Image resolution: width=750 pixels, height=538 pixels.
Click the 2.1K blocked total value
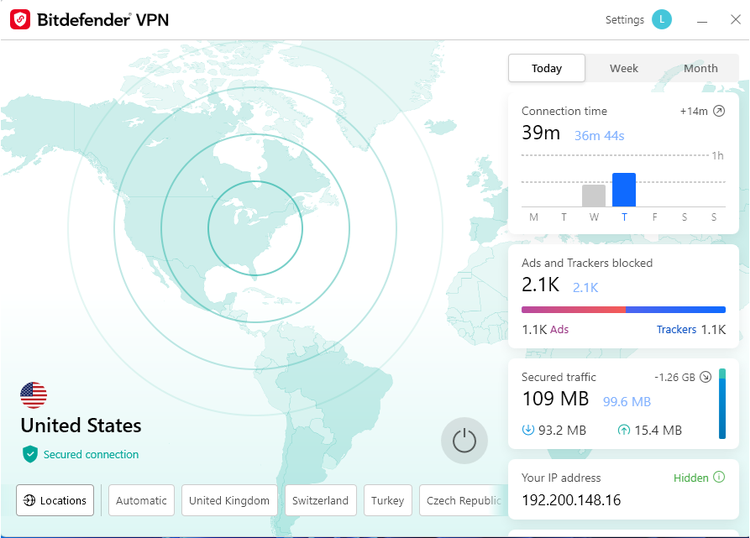540,285
